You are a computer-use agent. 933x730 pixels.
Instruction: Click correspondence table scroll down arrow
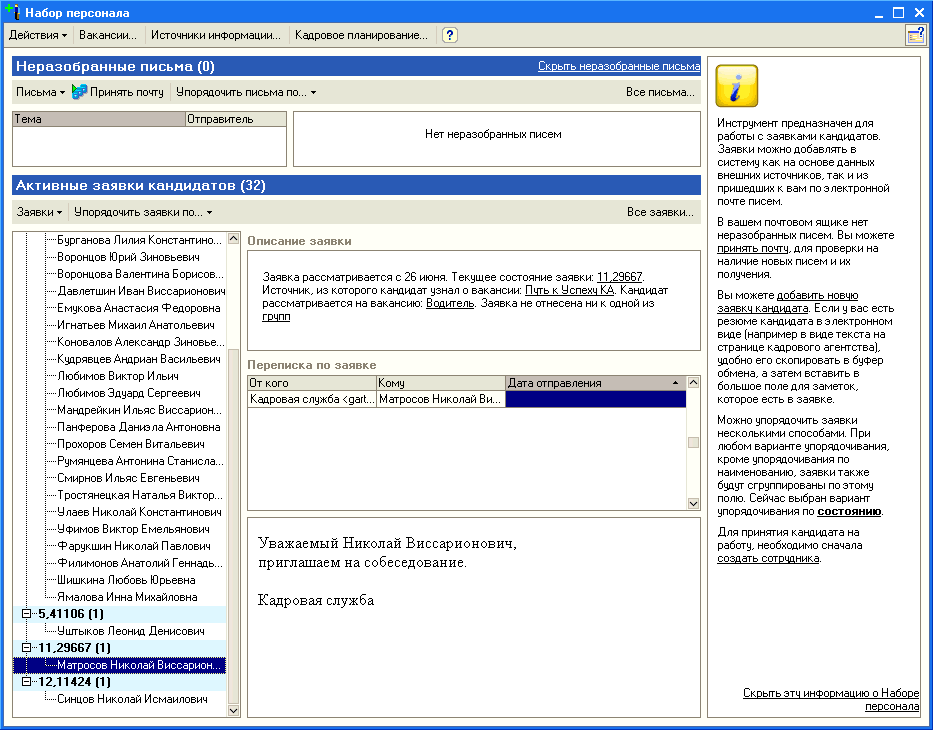tap(693, 503)
